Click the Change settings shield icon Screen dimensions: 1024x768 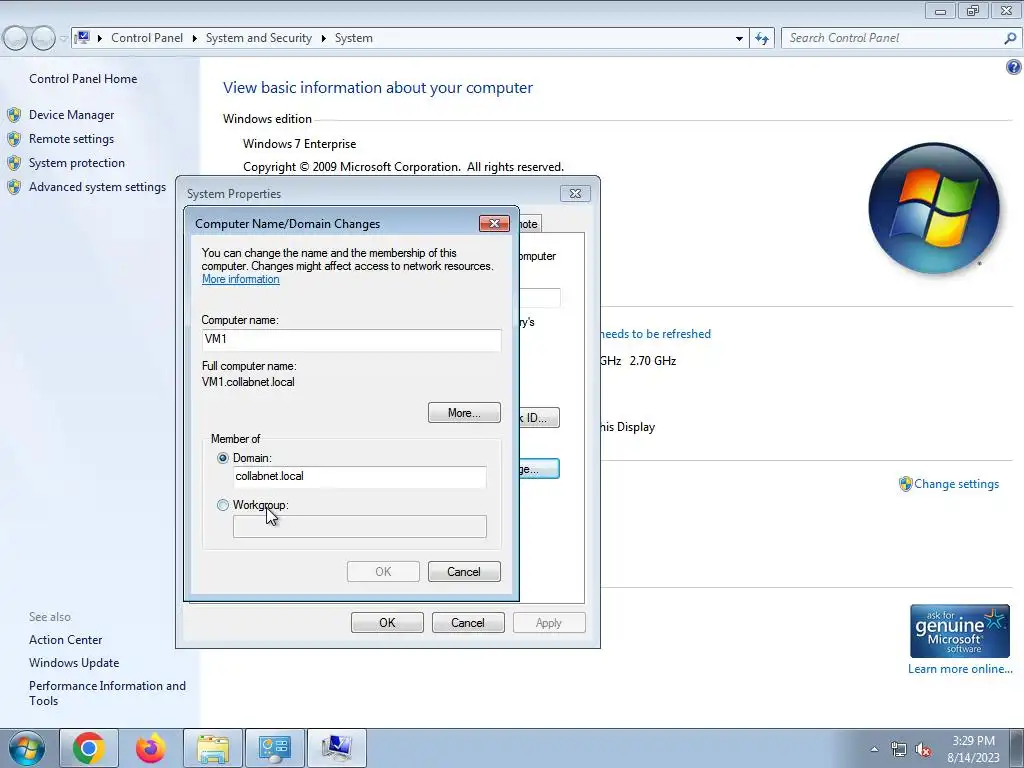click(x=905, y=484)
